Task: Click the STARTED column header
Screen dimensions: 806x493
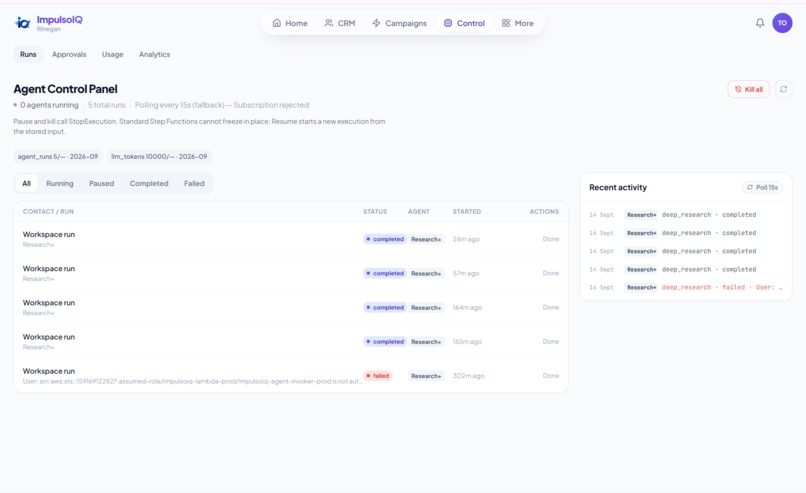Action: coord(467,211)
